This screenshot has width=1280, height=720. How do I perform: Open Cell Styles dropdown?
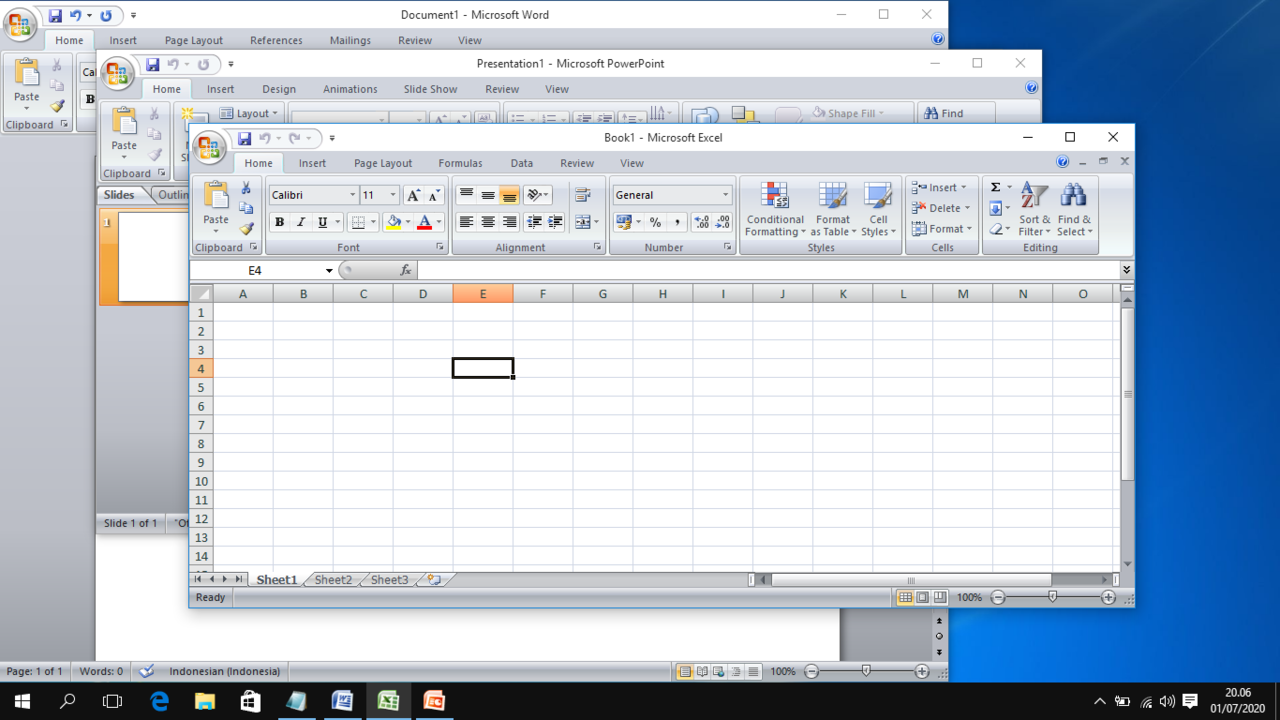pyautogui.click(x=878, y=210)
